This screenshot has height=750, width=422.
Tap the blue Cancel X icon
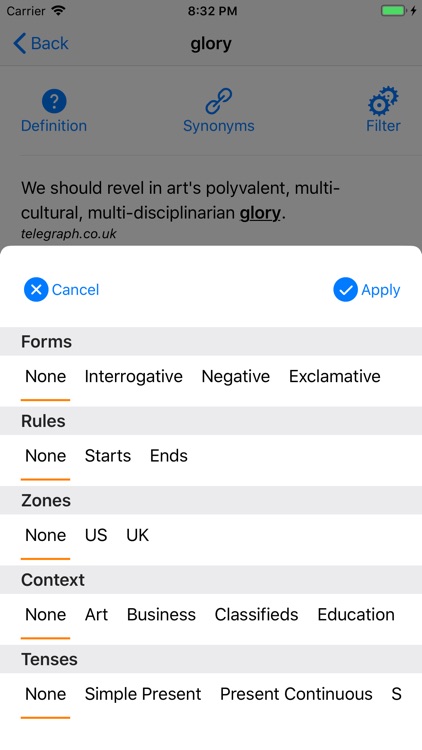click(x=36, y=289)
